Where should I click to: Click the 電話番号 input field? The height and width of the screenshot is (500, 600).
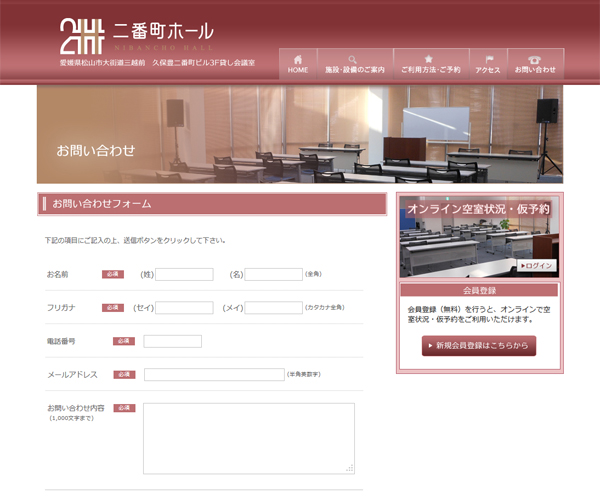tap(173, 341)
